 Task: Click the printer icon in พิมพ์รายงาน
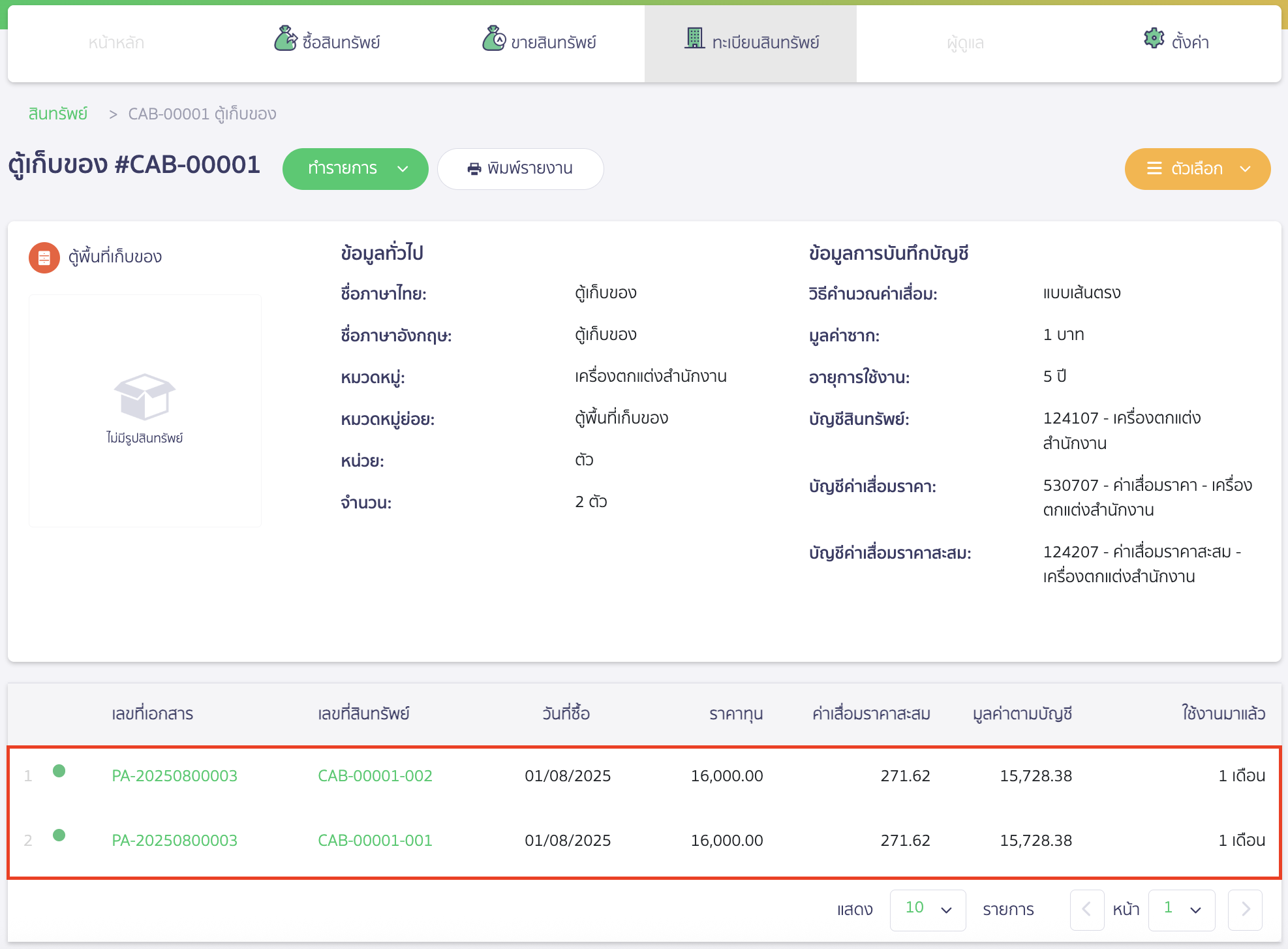[x=474, y=168]
